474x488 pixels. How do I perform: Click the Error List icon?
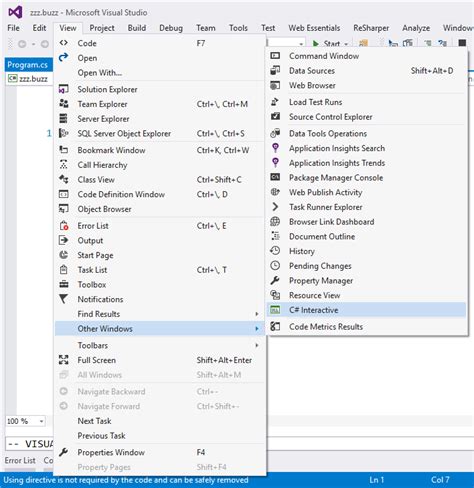click(x=64, y=225)
